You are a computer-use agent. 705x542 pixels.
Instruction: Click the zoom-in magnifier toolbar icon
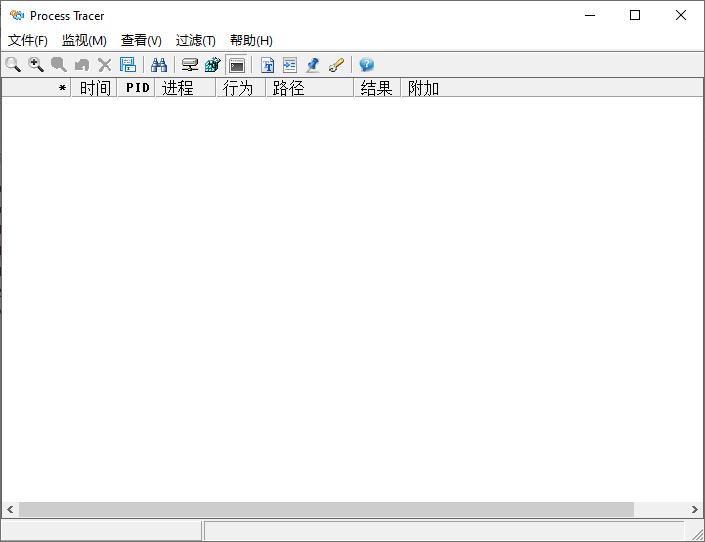click(36, 65)
